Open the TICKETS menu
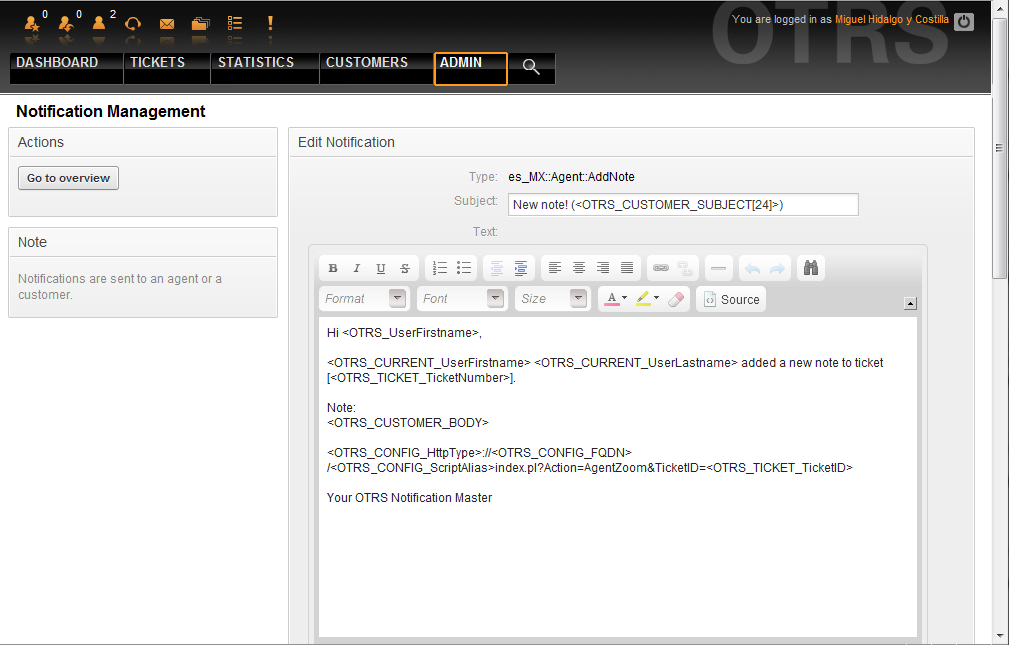This screenshot has width=1009, height=645. 158,63
